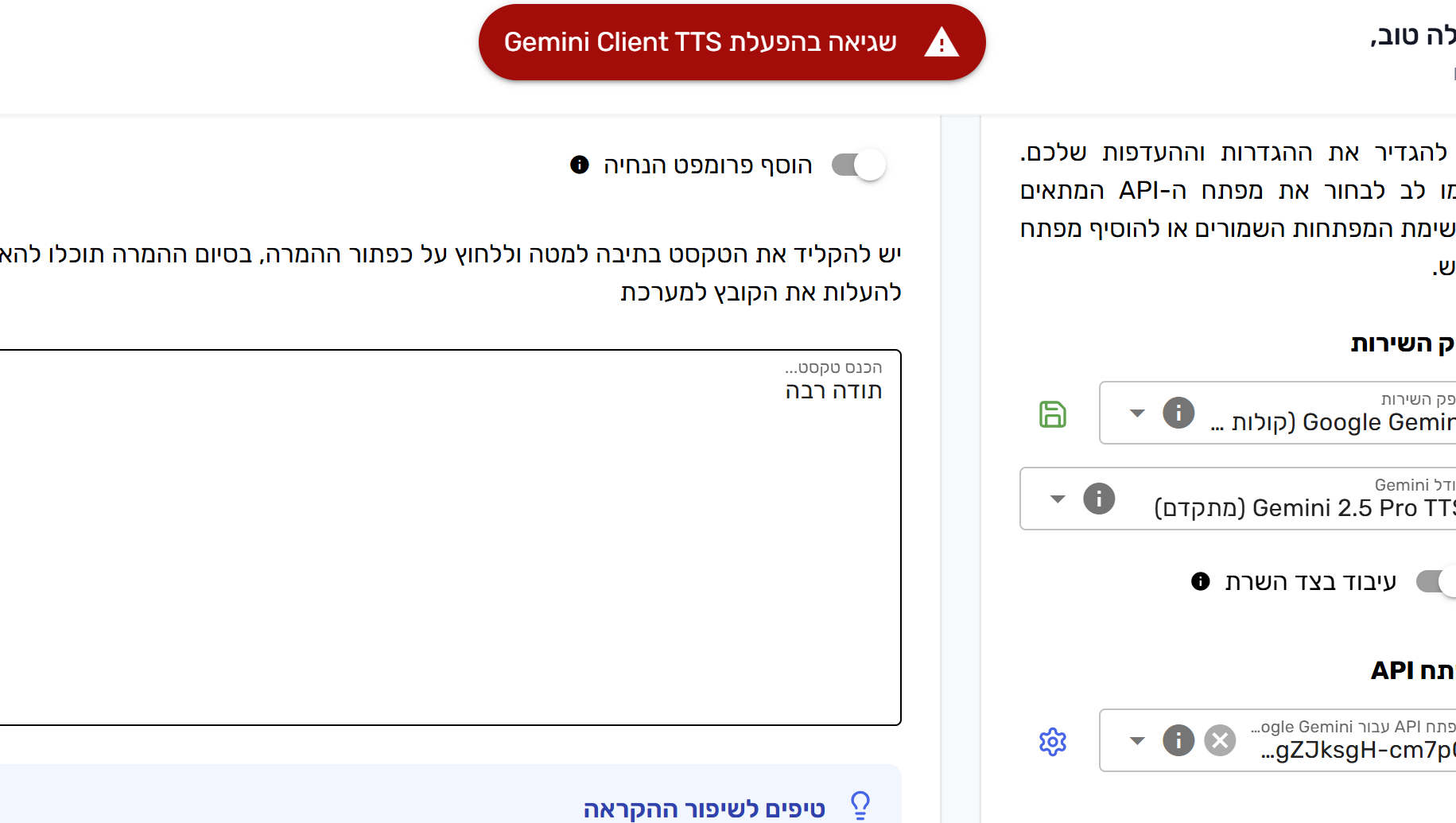This screenshot has width=1456, height=823.
Task: Click info icon next to הוסף פרומפט הנחיה
Action: pyautogui.click(x=580, y=165)
